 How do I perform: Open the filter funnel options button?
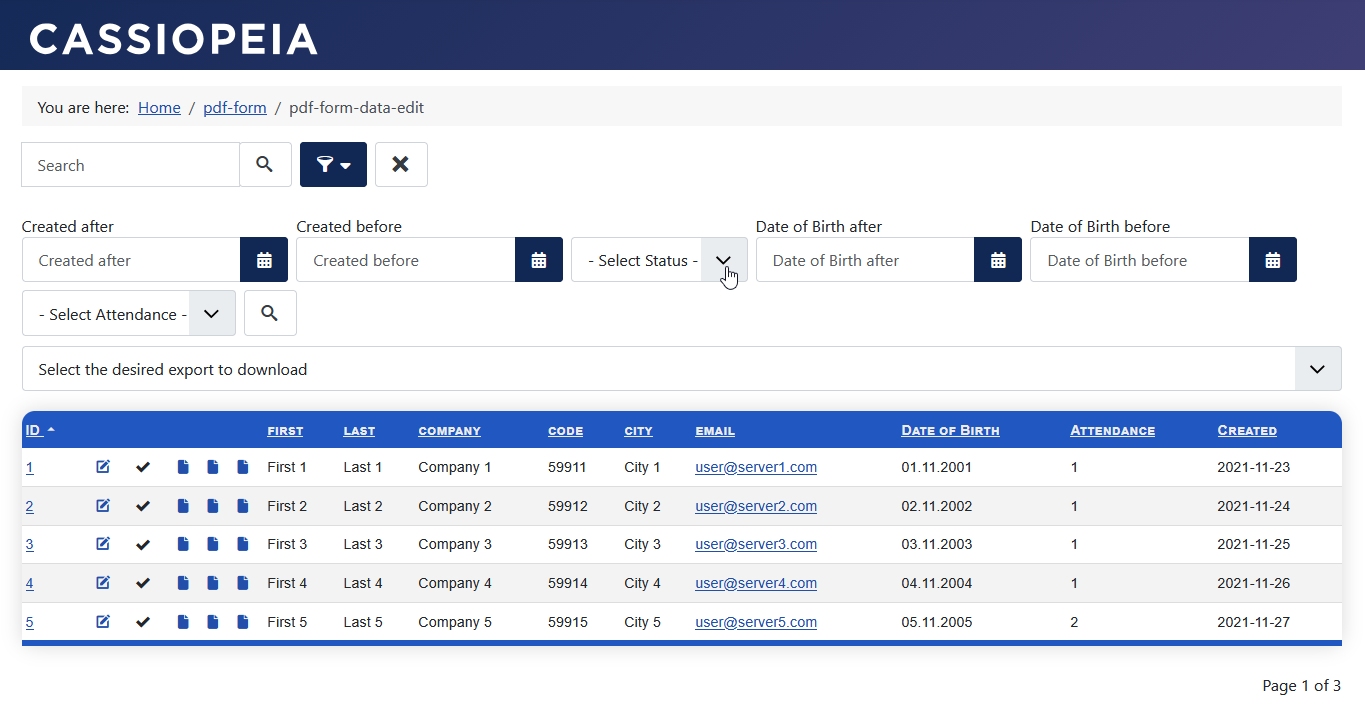(x=333, y=165)
